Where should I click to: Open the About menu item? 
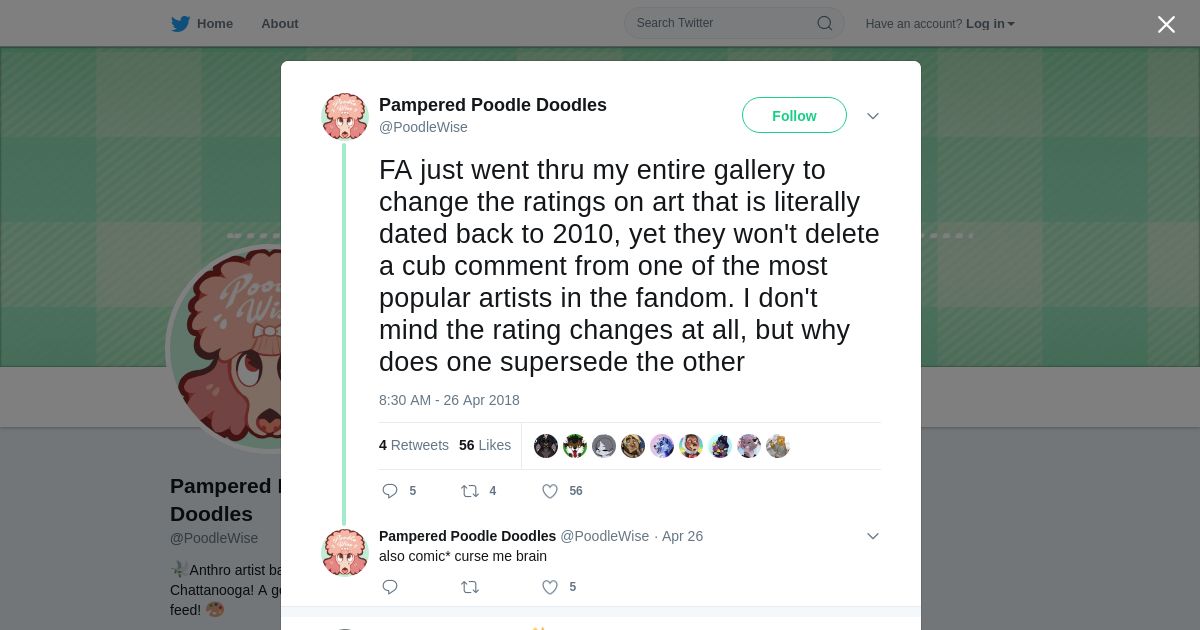(x=280, y=24)
